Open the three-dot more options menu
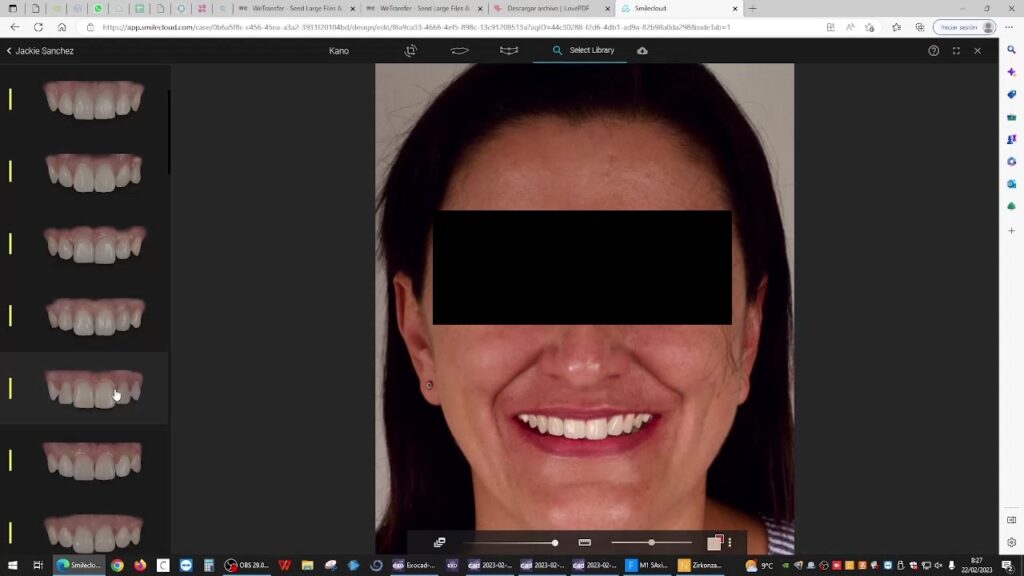1024x576 pixels. pyautogui.click(x=730, y=542)
